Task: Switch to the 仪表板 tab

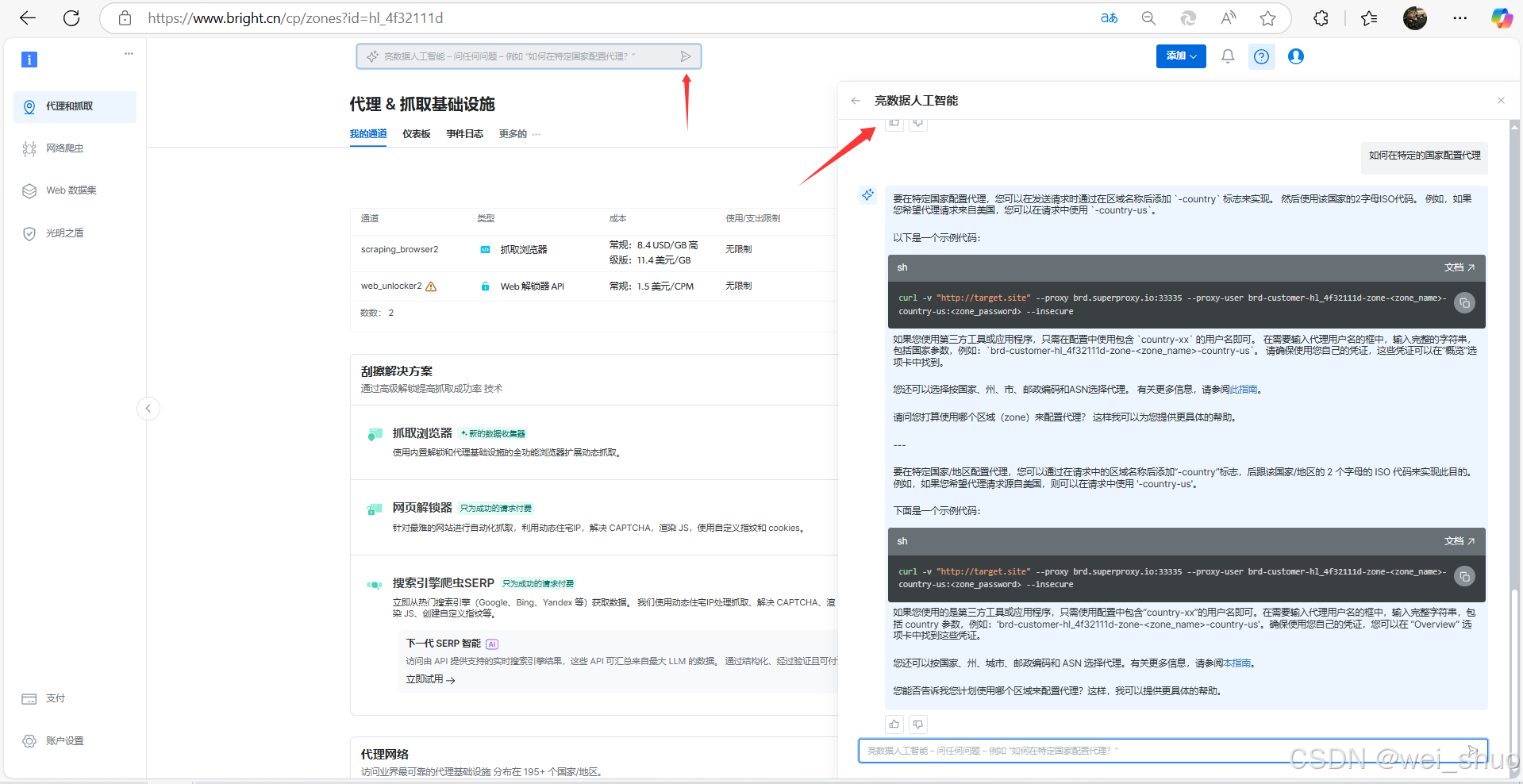Action: coord(417,134)
